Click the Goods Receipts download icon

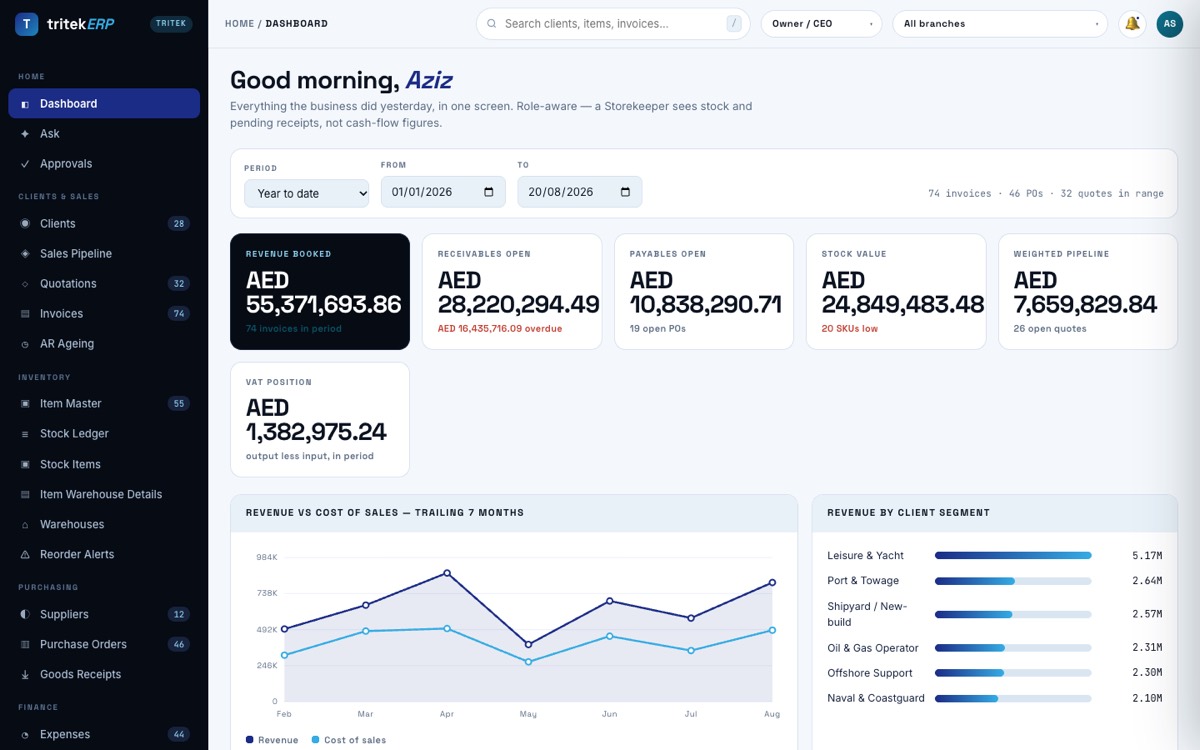click(x=25, y=675)
